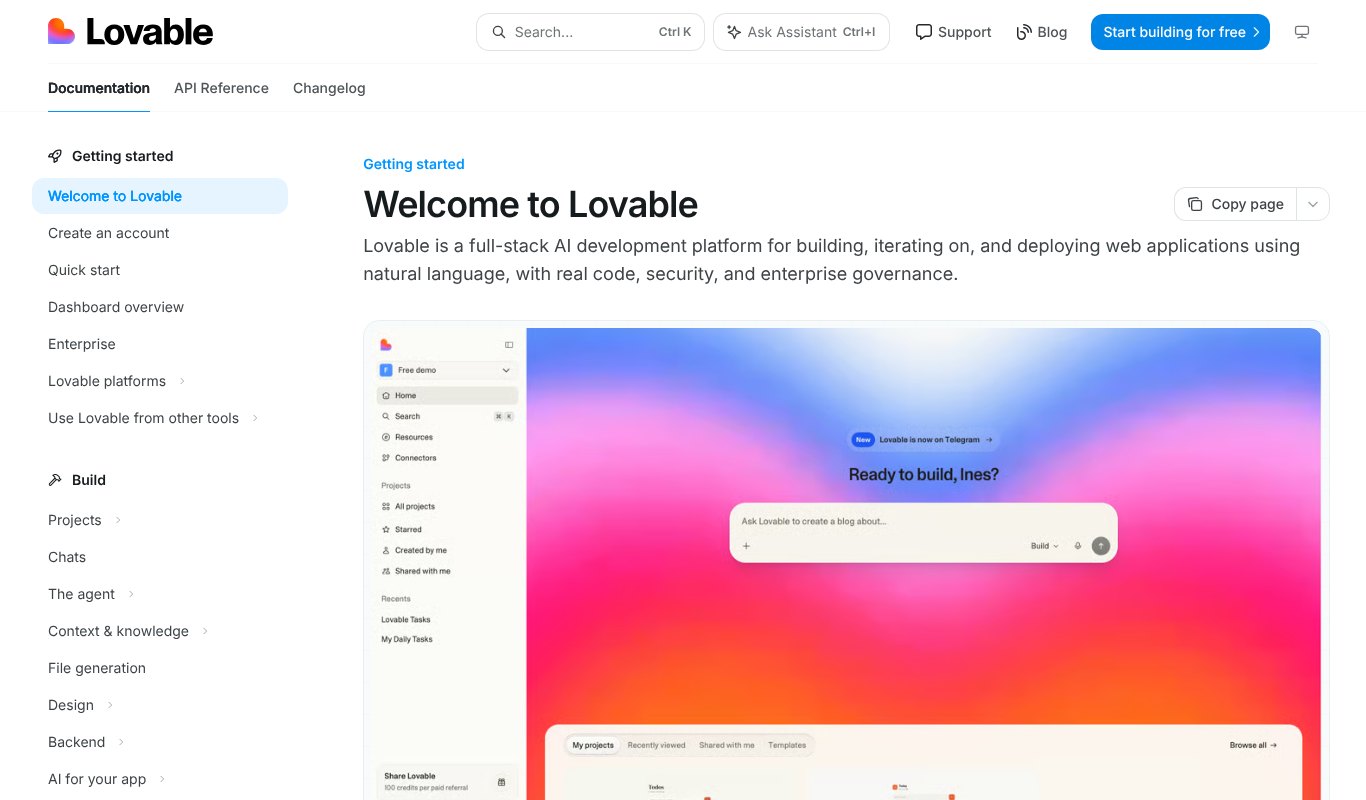The height and width of the screenshot is (800, 1366).
Task: Open Ask Assistant
Action: click(x=801, y=32)
